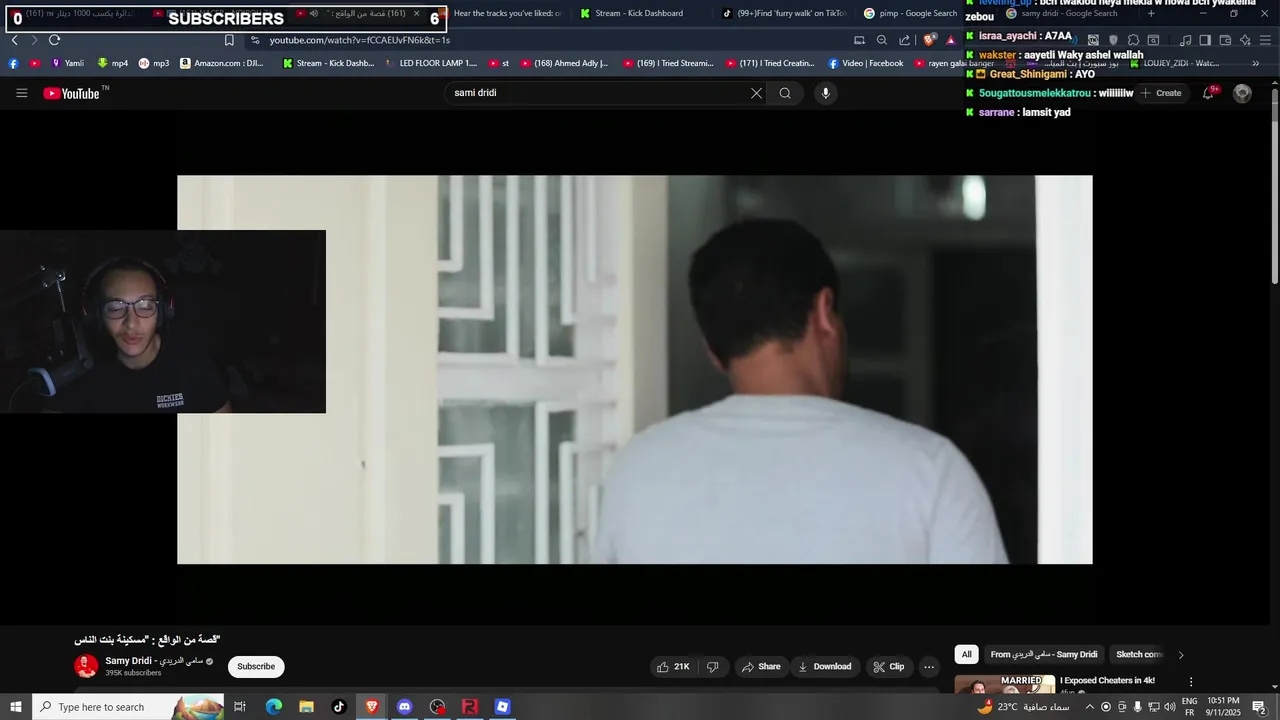Image resolution: width=1280 pixels, height=720 pixels.
Task: Bookmark this page icon in address bar
Action: pyautogui.click(x=229, y=40)
